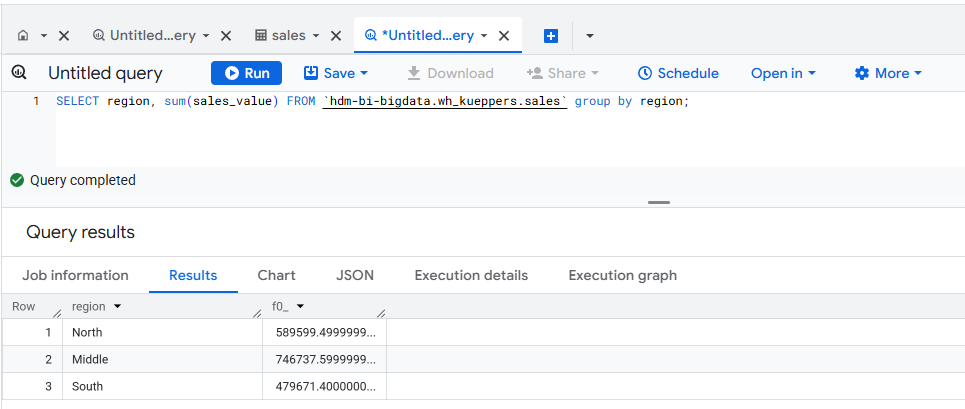
Task: Click the Row column header
Action: click(23, 306)
